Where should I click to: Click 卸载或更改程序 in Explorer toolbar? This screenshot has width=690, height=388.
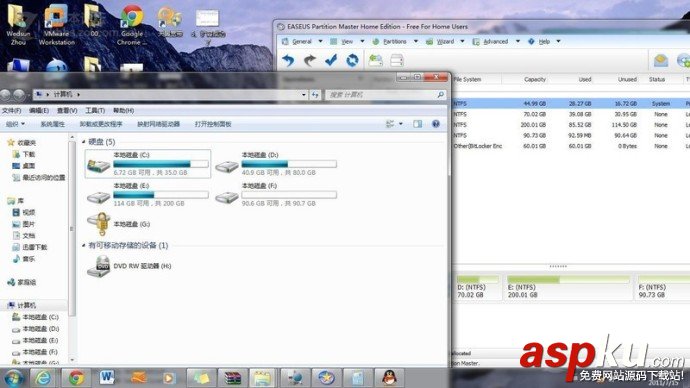101,124
